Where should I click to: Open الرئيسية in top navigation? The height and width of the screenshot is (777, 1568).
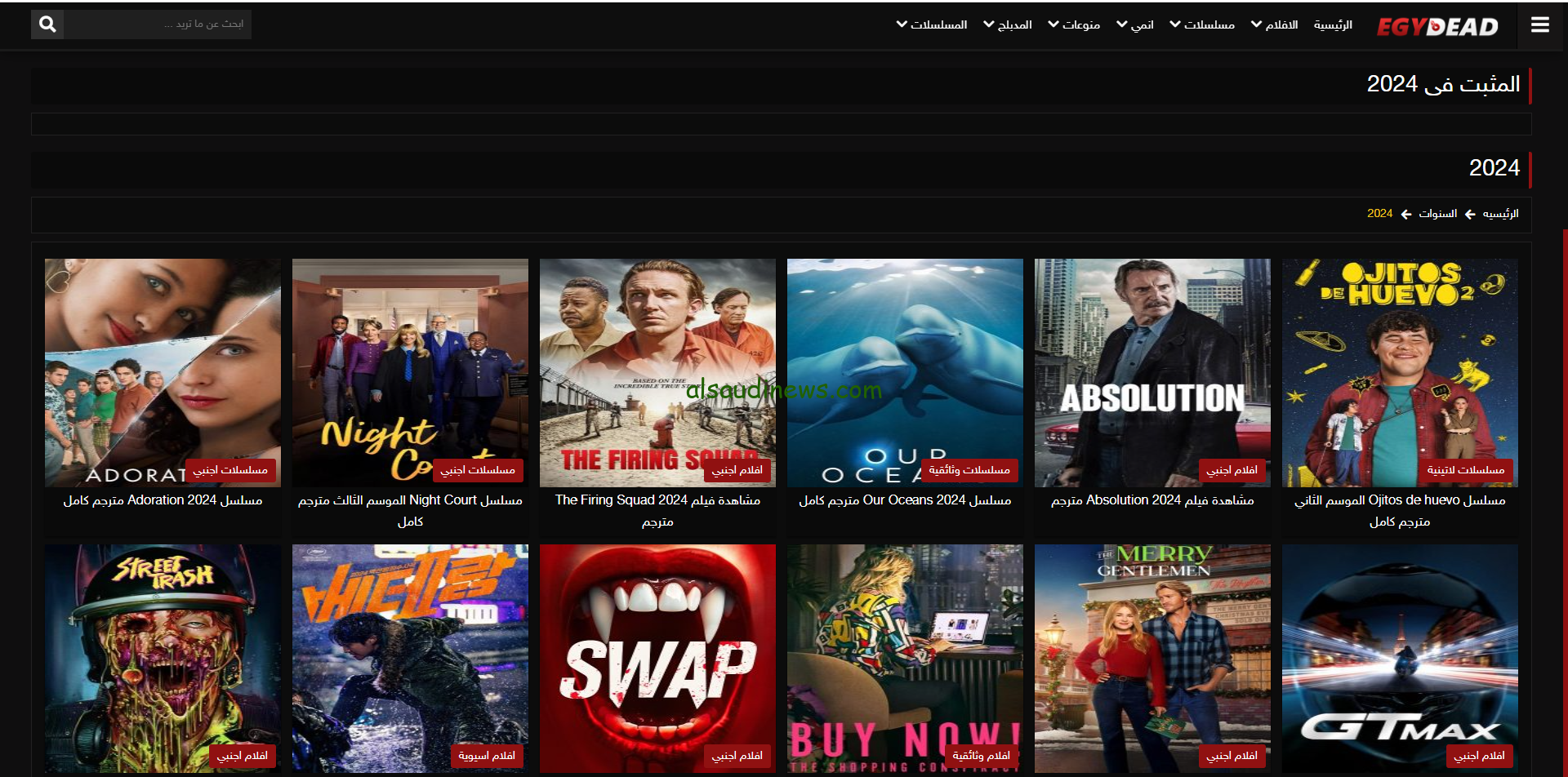click(1333, 25)
